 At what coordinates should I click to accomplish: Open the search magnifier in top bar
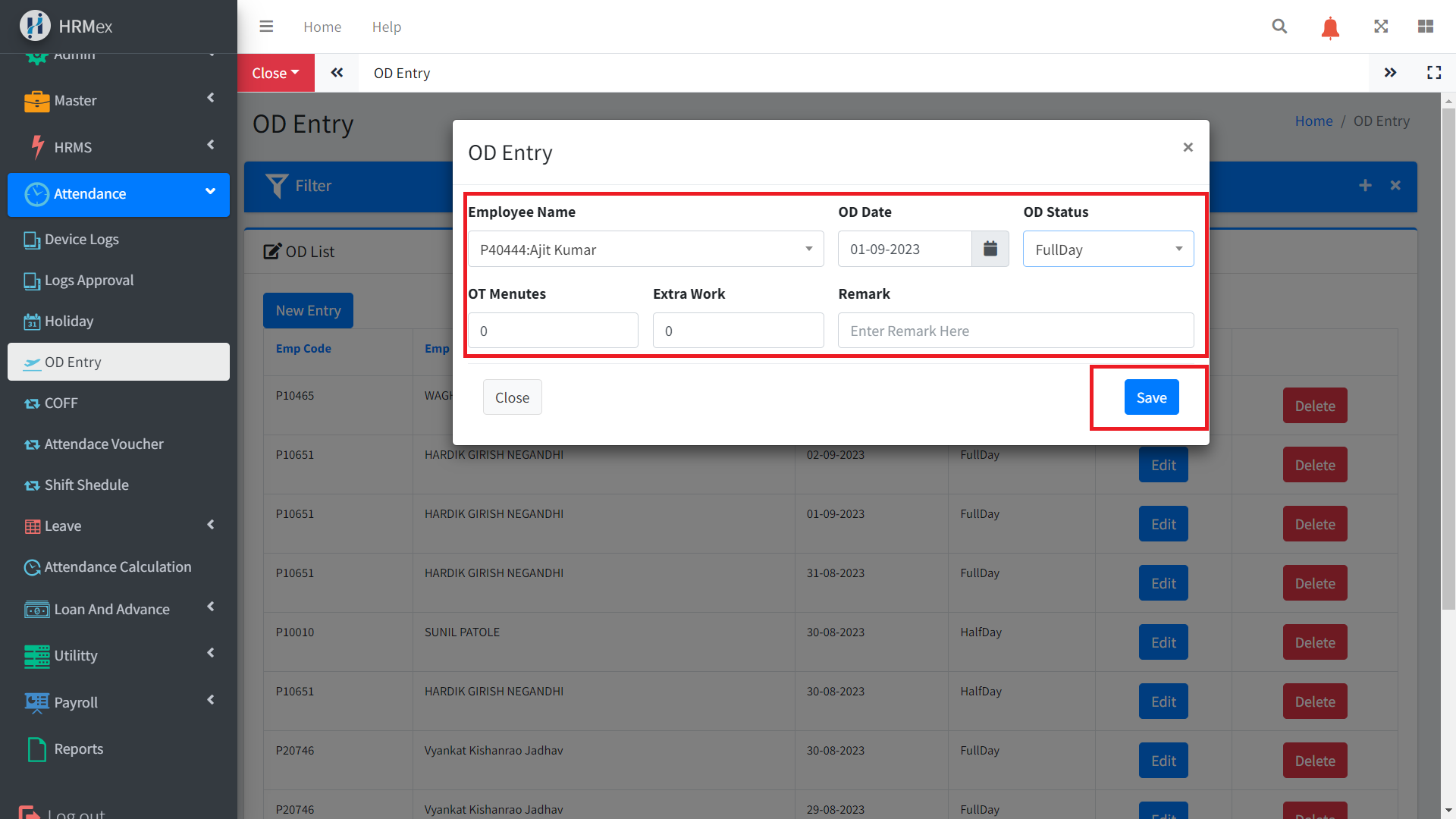[x=1279, y=27]
